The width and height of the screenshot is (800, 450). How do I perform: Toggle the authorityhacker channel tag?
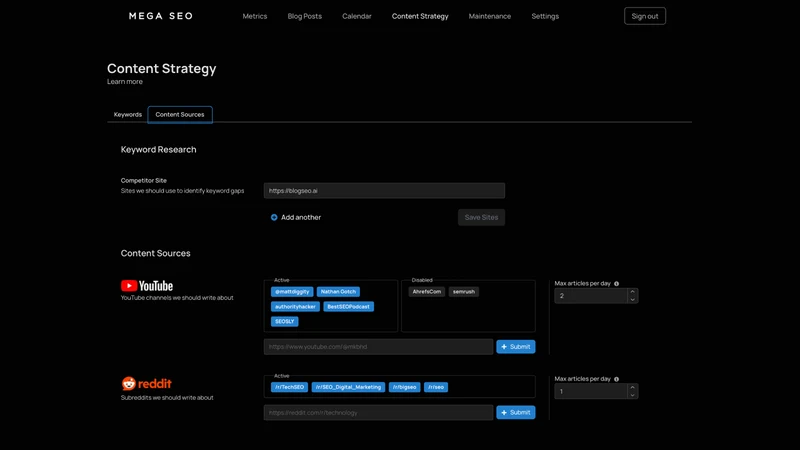click(295, 307)
